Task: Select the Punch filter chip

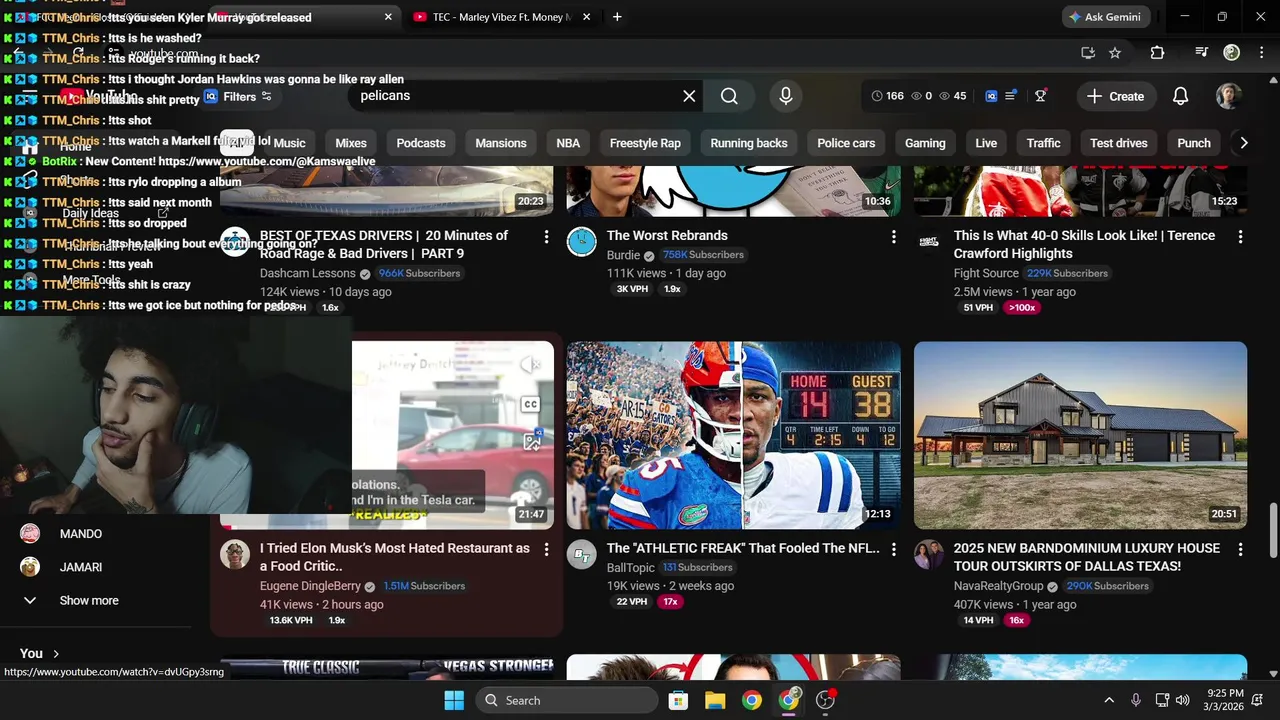Action: tap(1194, 143)
